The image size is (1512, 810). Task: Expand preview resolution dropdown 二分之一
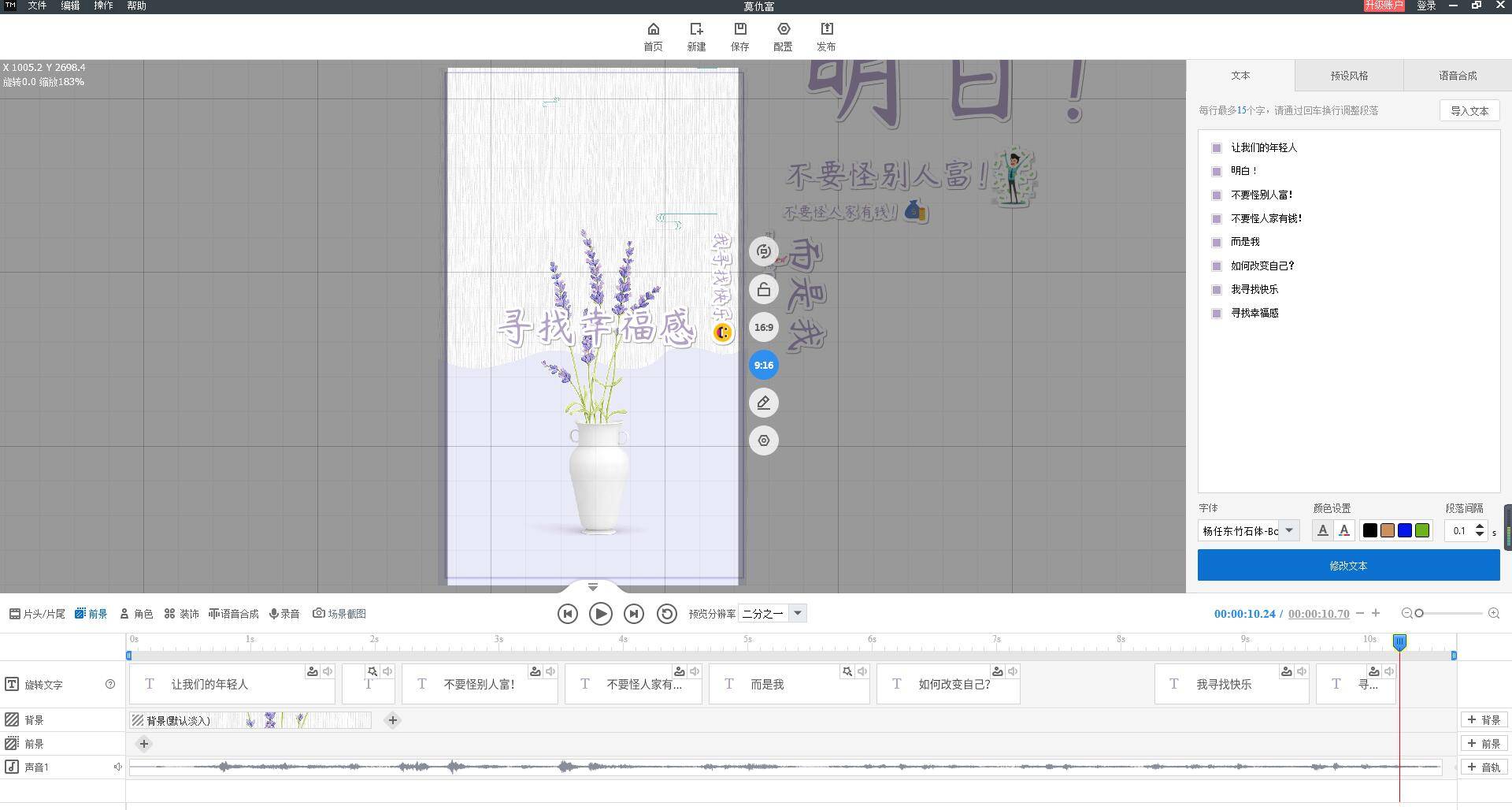tap(797, 614)
